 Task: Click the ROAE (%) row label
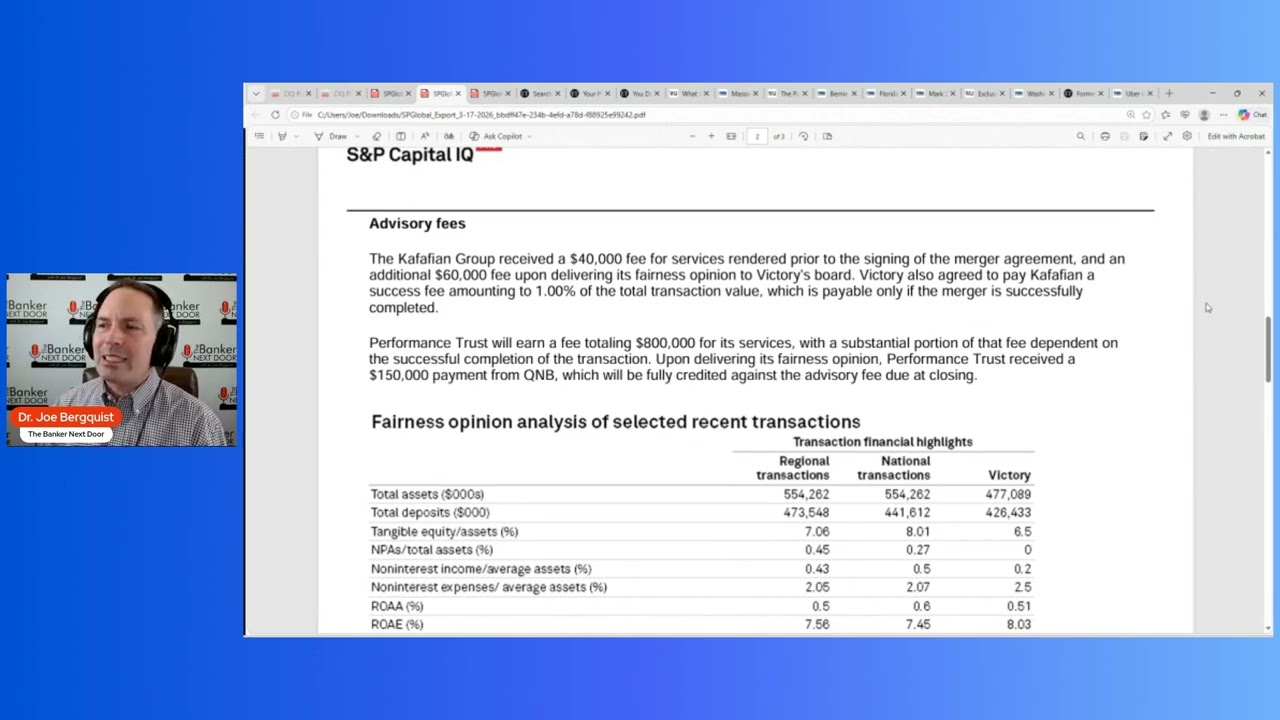397,624
